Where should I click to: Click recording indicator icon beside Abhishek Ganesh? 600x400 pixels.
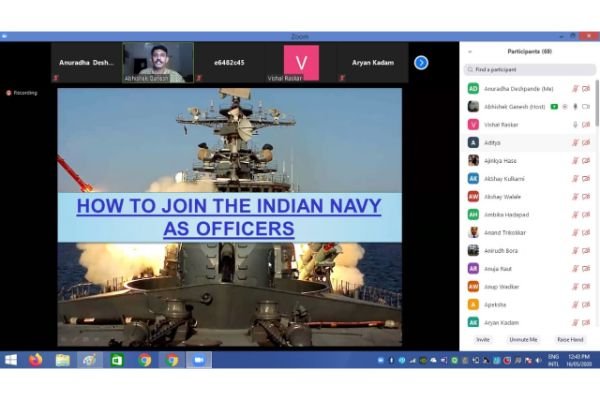pos(565,107)
